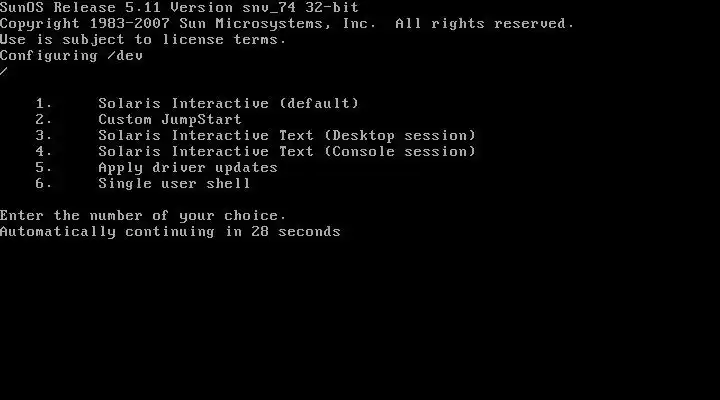Click the number 3. menu index
This screenshot has height=400, width=720.
tap(44, 135)
